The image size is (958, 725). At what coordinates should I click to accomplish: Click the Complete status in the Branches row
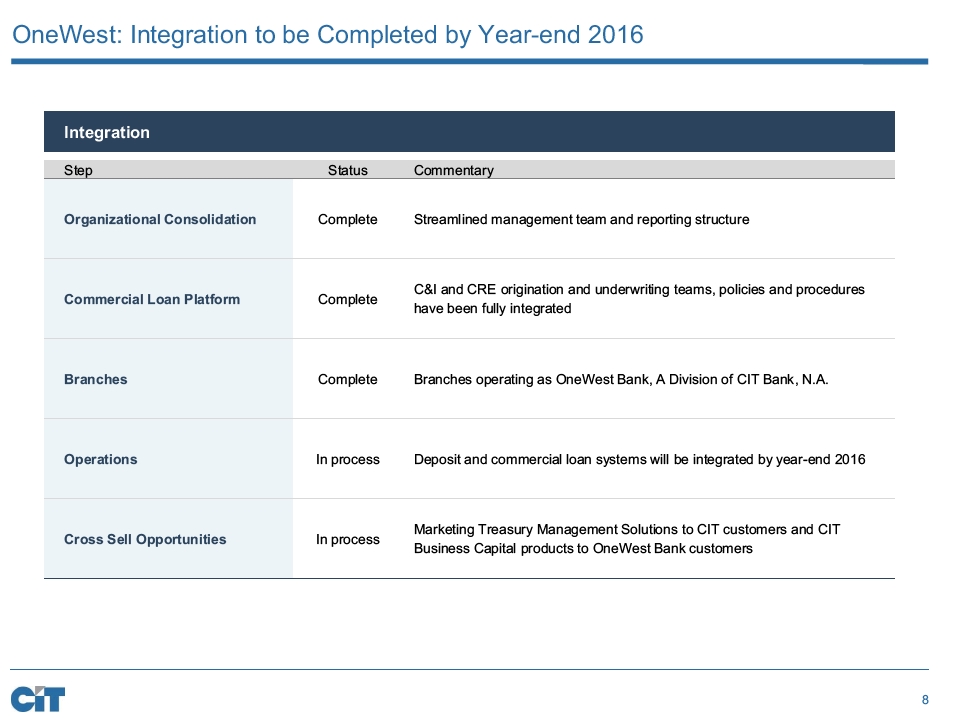[x=347, y=379]
